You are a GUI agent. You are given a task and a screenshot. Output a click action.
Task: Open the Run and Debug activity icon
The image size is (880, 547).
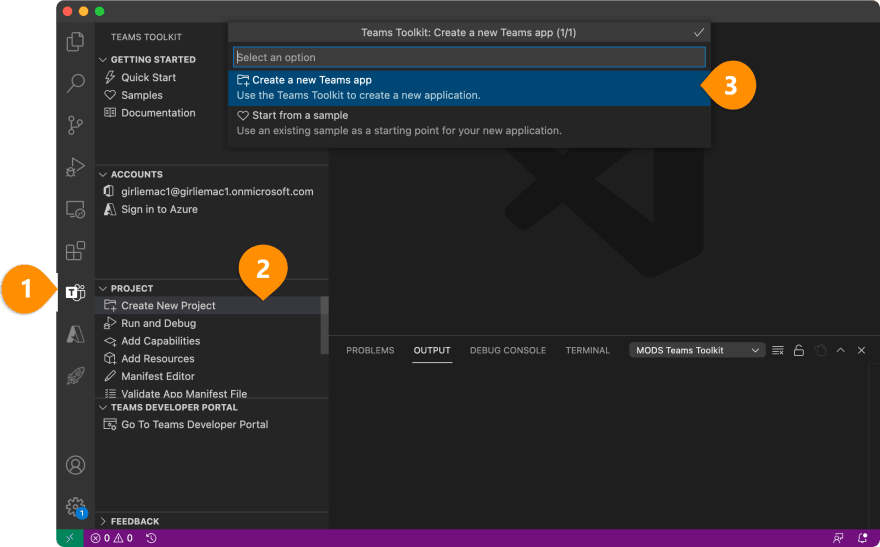[75, 167]
